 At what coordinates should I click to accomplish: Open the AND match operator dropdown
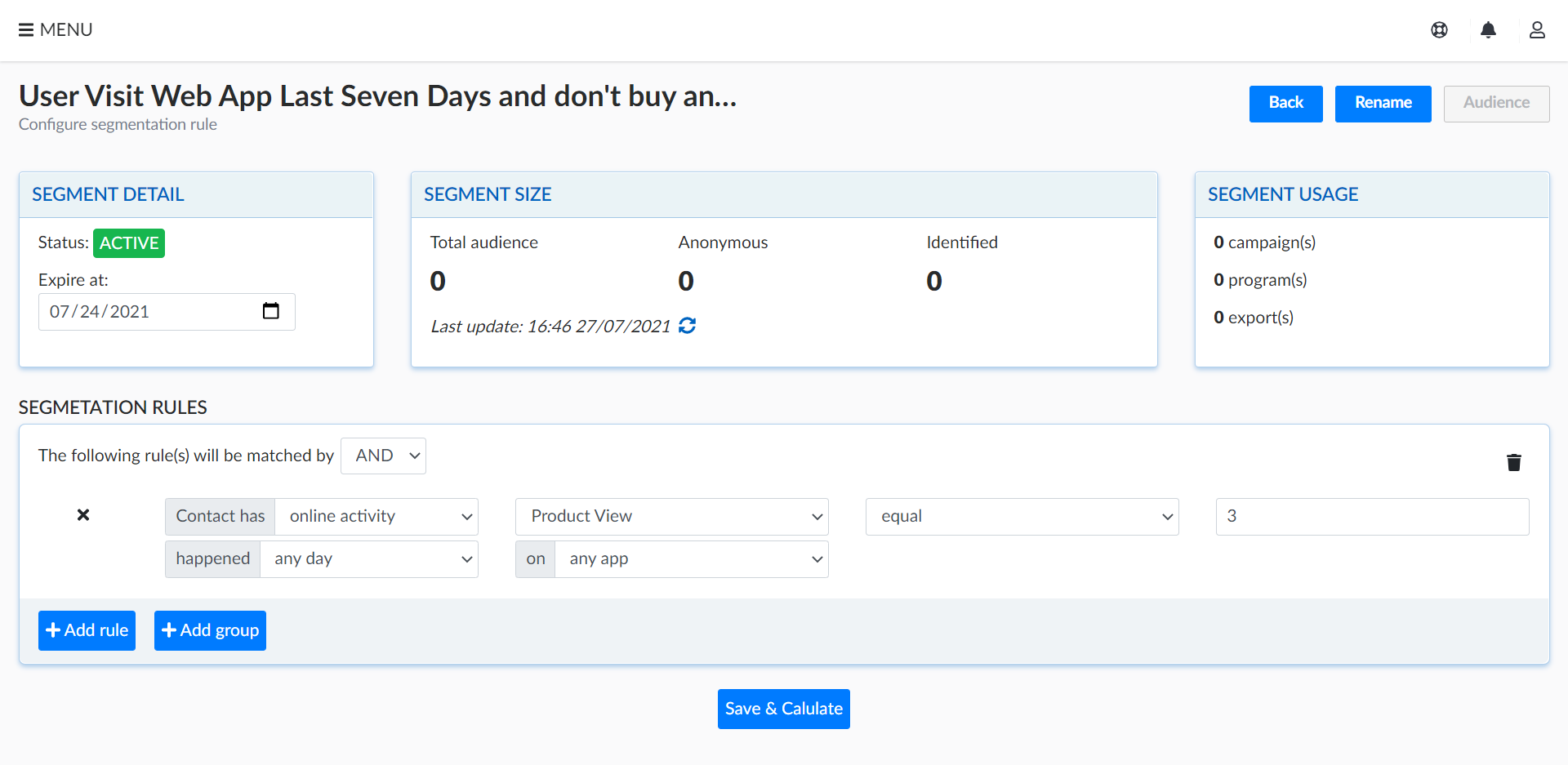pyautogui.click(x=383, y=456)
